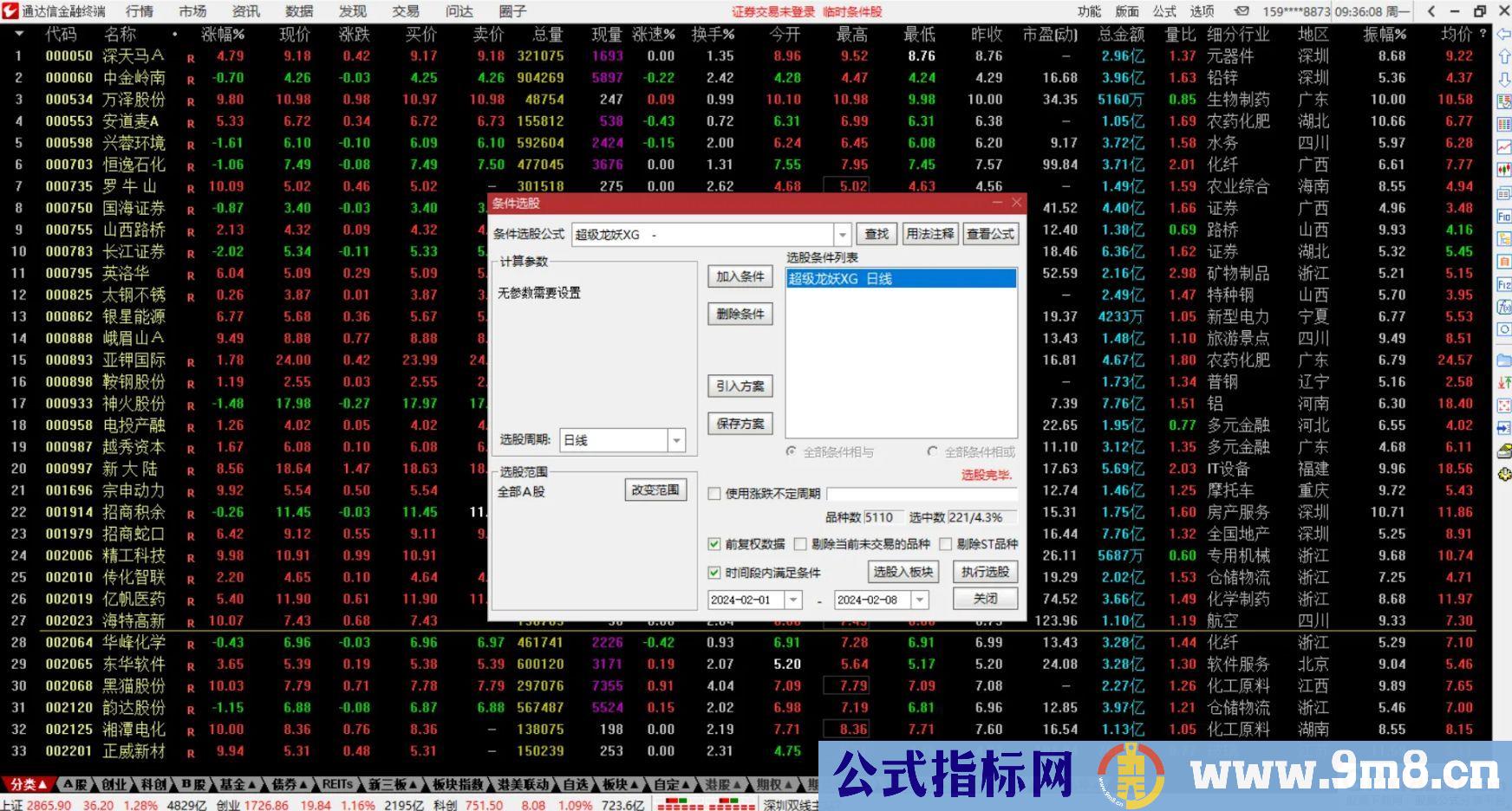Image resolution: width=1512 pixels, height=811 pixels.
Task: Open the mail envelope icon in title bar
Action: (x=1242, y=11)
